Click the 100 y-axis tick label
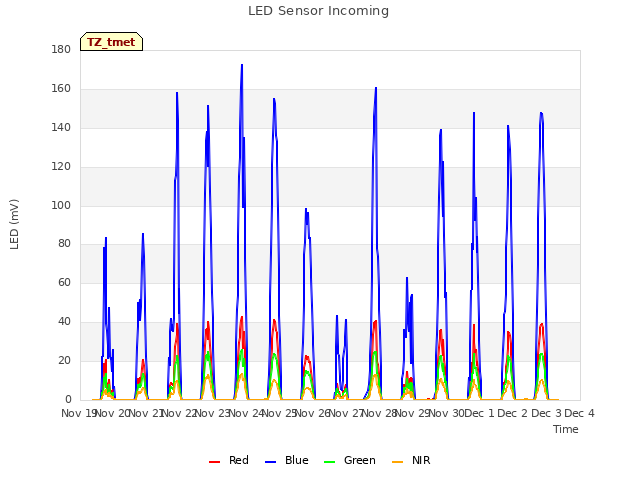The height and width of the screenshot is (480, 640). pyautogui.click(x=61, y=205)
